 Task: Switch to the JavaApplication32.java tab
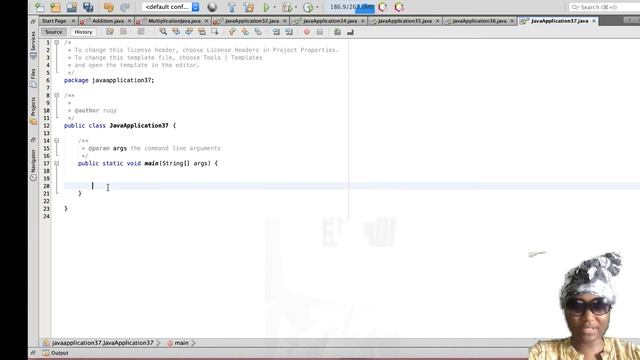[x=252, y=21]
